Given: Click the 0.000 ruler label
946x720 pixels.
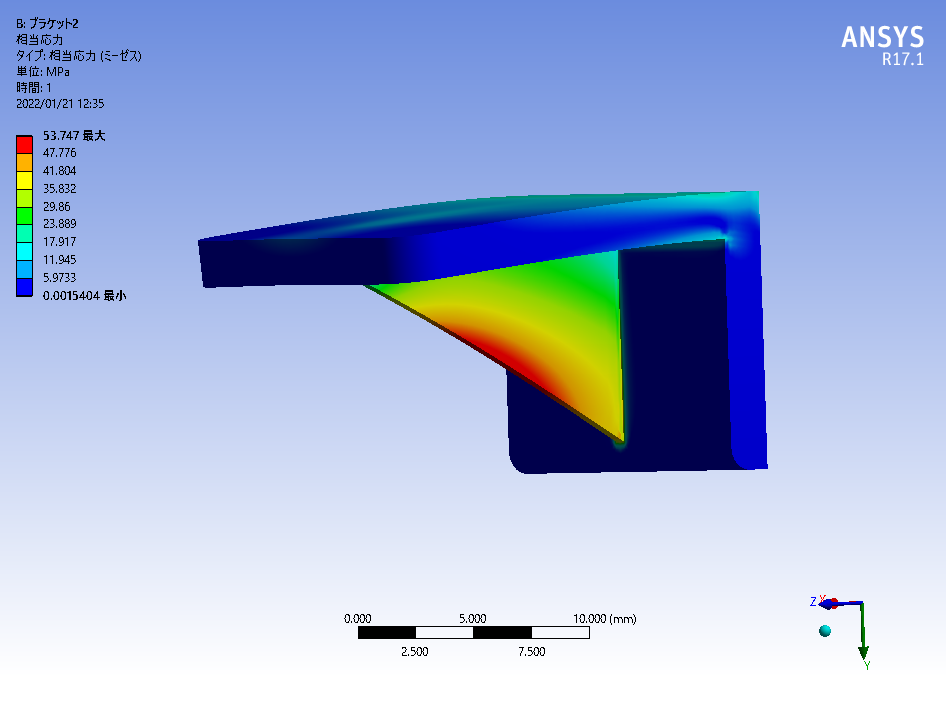Looking at the screenshot, I should (x=358, y=619).
